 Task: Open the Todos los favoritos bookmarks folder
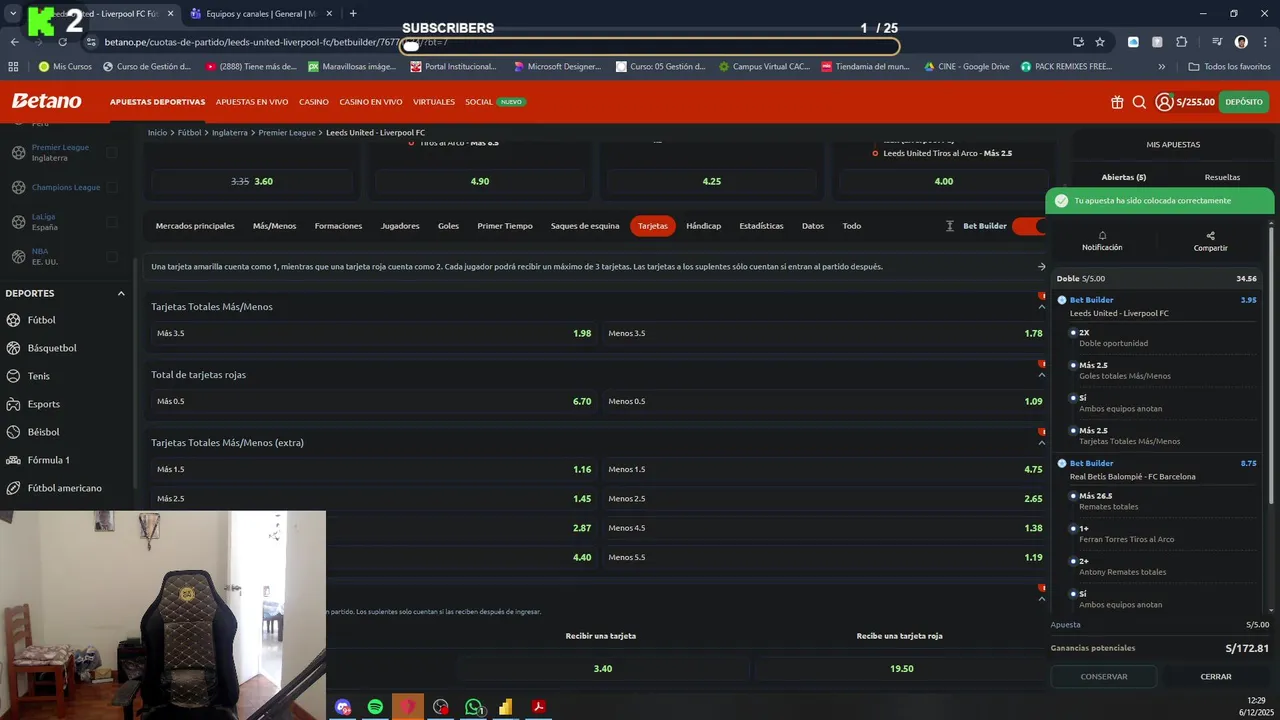pos(1229,67)
